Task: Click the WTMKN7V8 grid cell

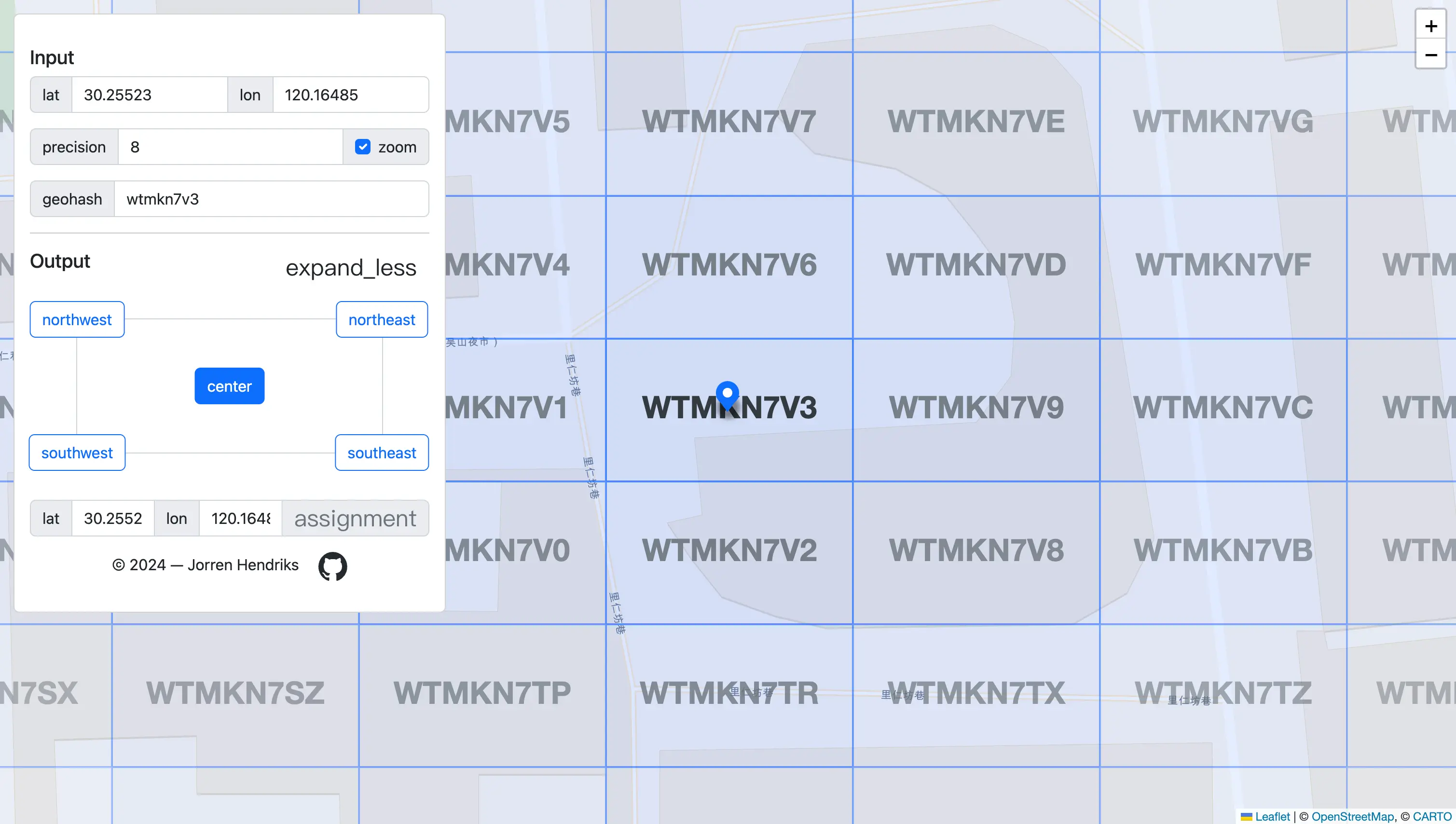Action: (976, 553)
